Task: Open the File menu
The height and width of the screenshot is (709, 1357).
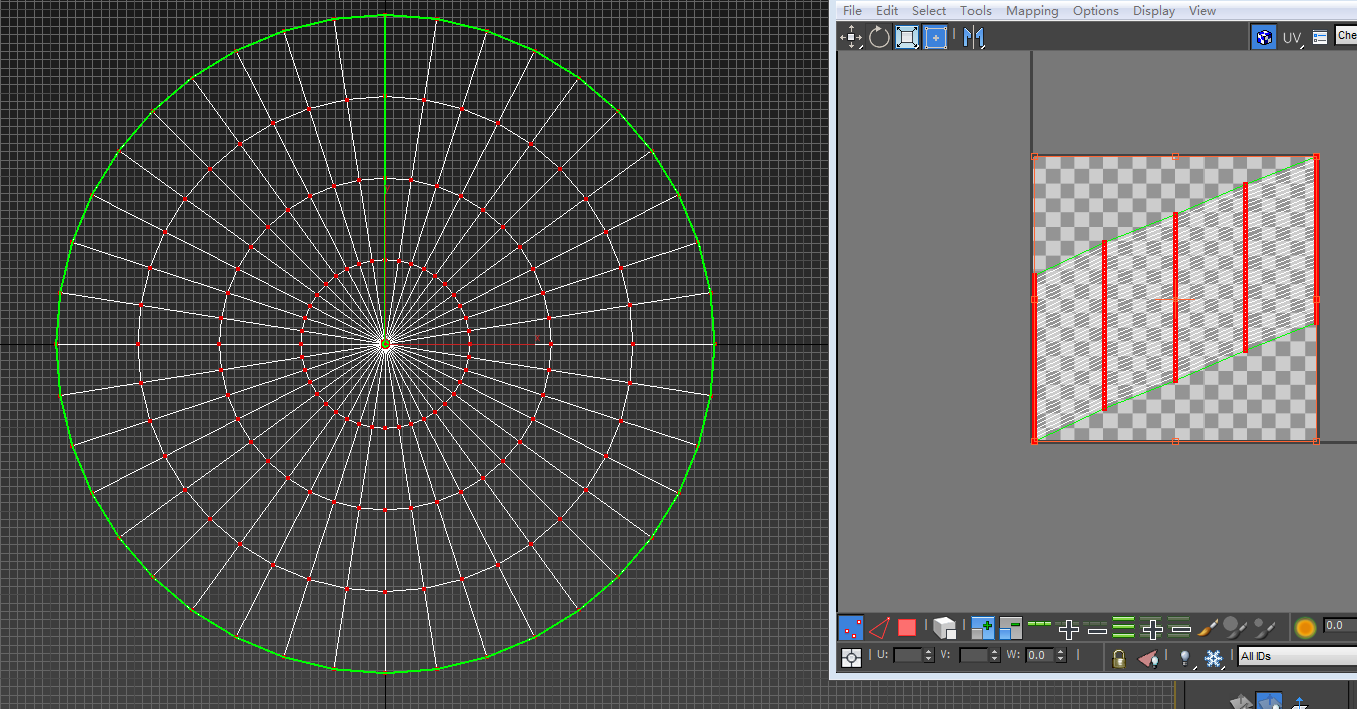Action: [x=852, y=11]
